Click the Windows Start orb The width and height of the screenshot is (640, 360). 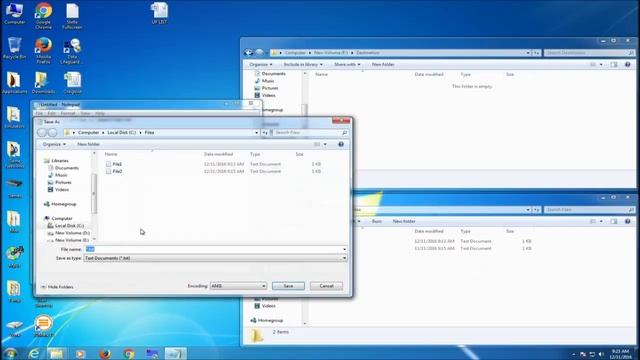point(10,353)
